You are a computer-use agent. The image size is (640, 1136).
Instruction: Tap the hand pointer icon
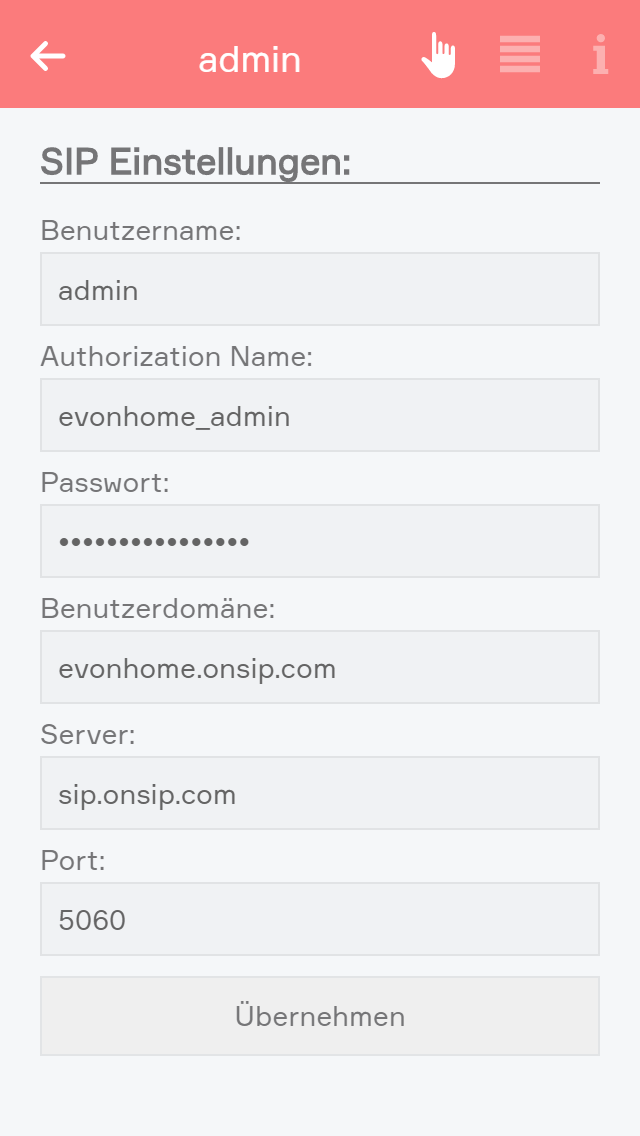coord(438,55)
